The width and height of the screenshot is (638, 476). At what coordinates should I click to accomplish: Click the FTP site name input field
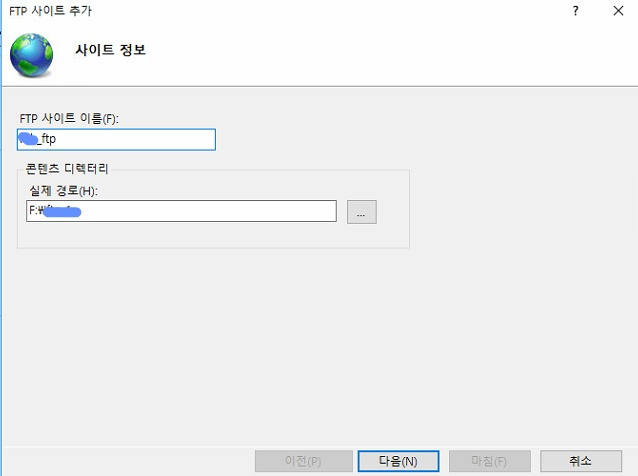pos(116,140)
